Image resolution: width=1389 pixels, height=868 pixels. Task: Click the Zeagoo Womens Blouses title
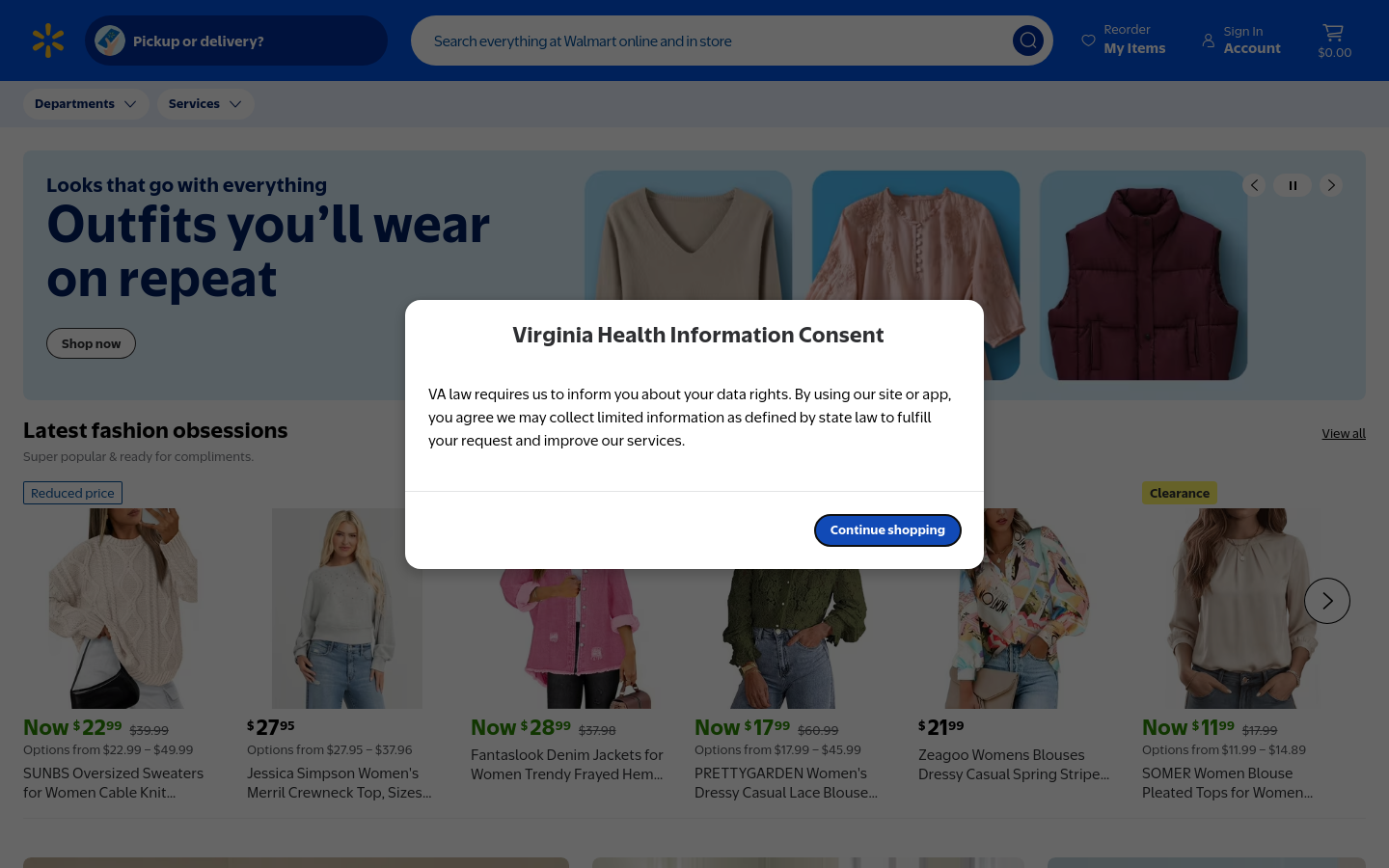point(1014,765)
